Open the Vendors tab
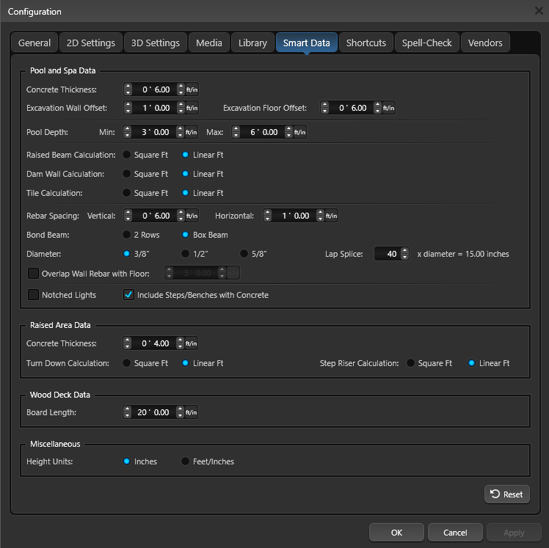Screen dimensions: 549x548 tap(485, 43)
